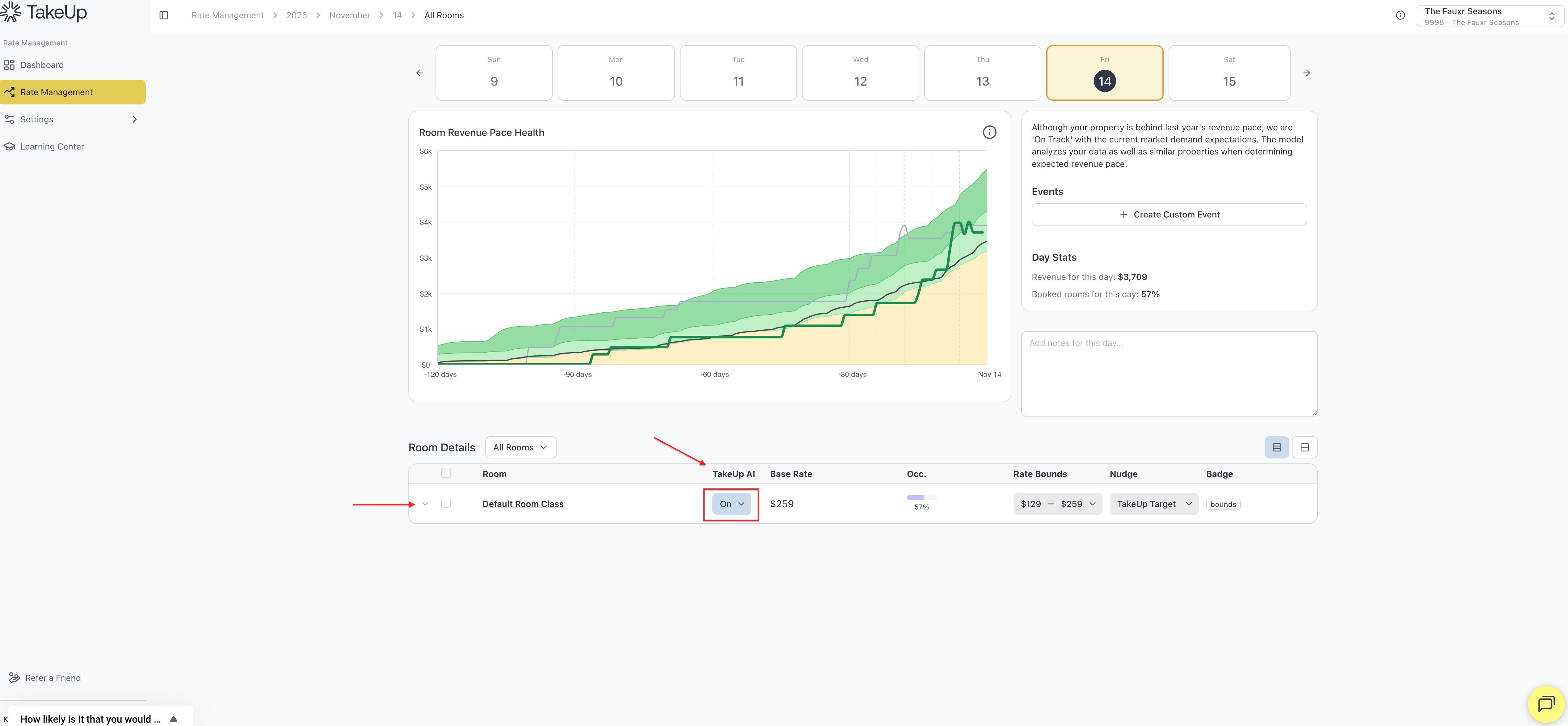Click the Create Custom Event button
This screenshot has width=1568, height=726.
[1169, 214]
